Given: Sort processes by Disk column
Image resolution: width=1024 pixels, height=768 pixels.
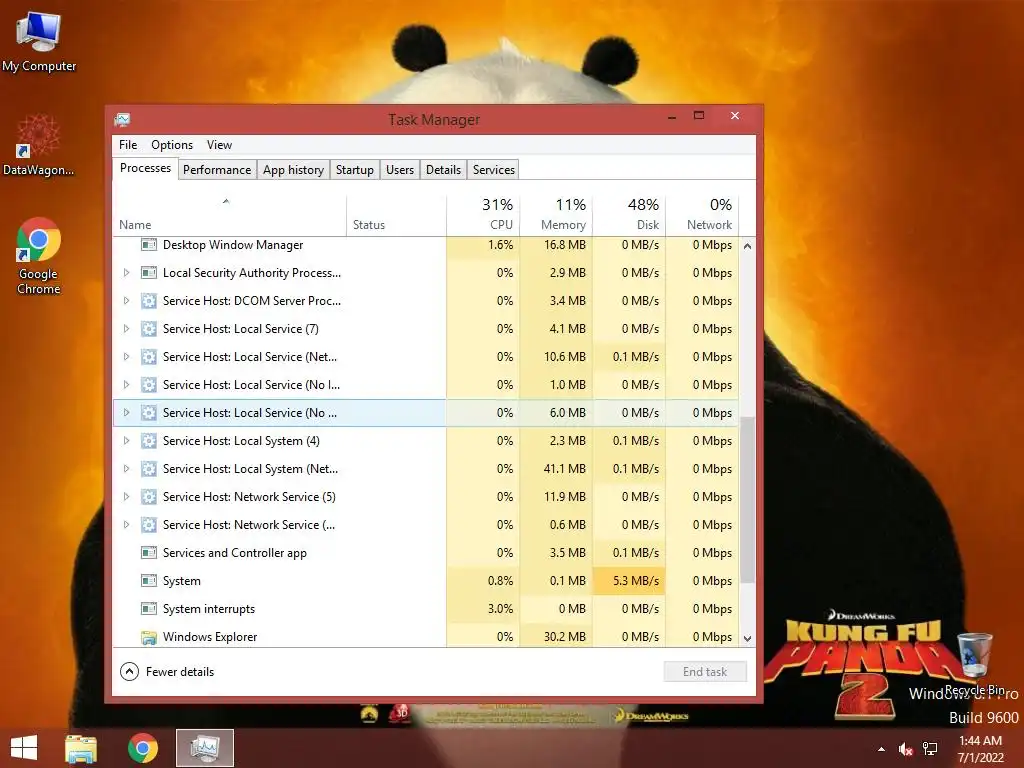Looking at the screenshot, I should [630, 214].
